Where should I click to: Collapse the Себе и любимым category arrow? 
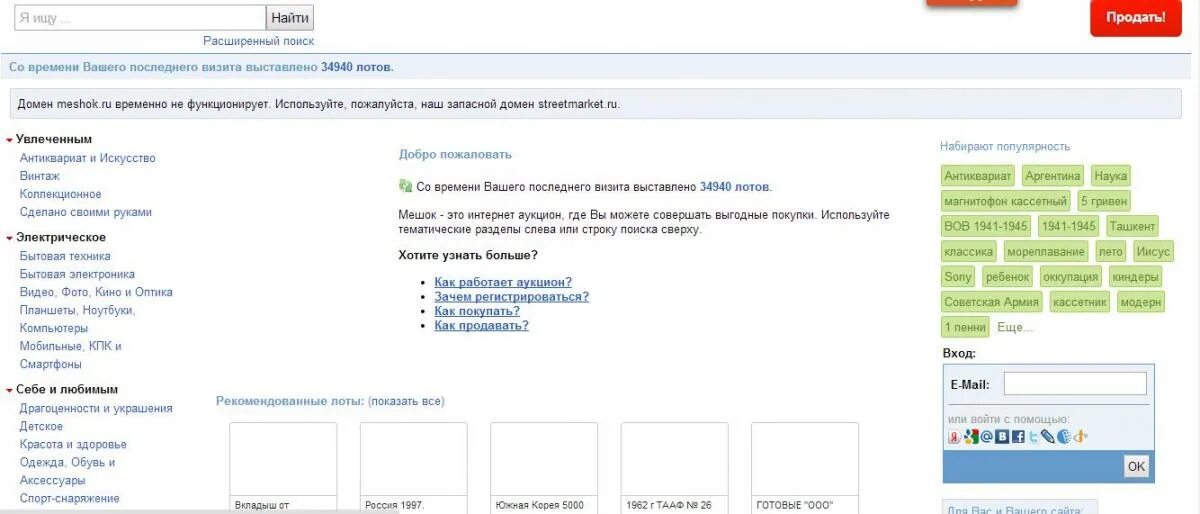point(9,390)
